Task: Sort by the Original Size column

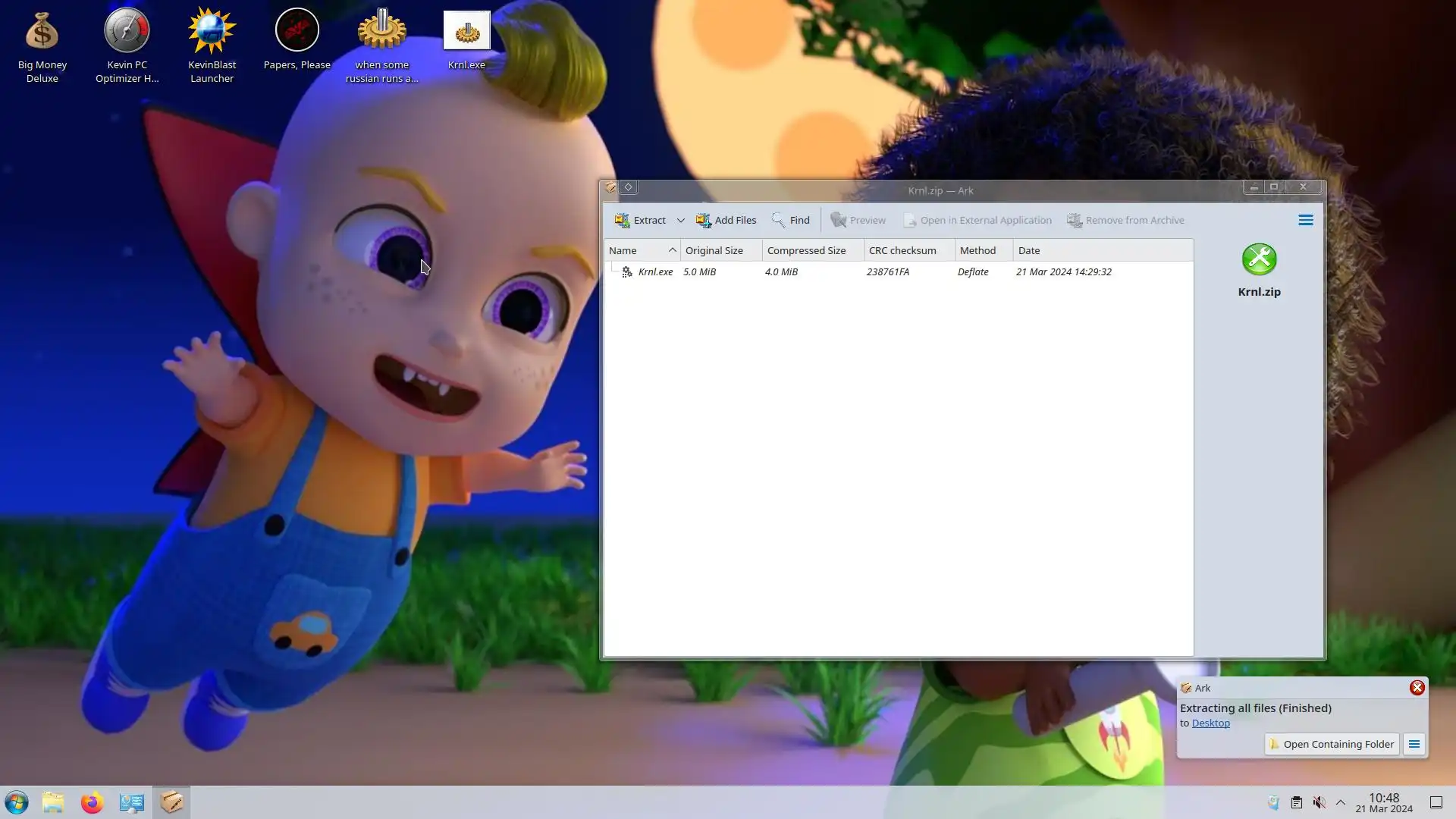Action: pos(714,250)
